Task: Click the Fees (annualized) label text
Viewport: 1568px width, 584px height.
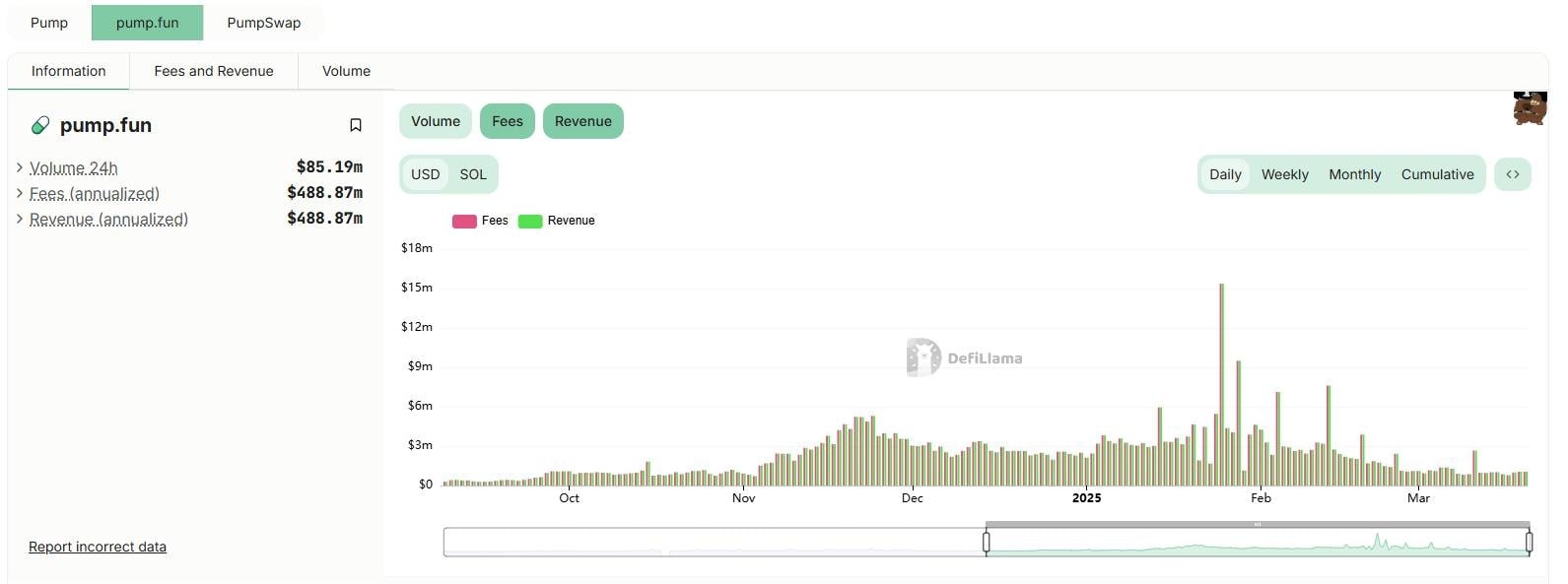Action: click(x=95, y=194)
